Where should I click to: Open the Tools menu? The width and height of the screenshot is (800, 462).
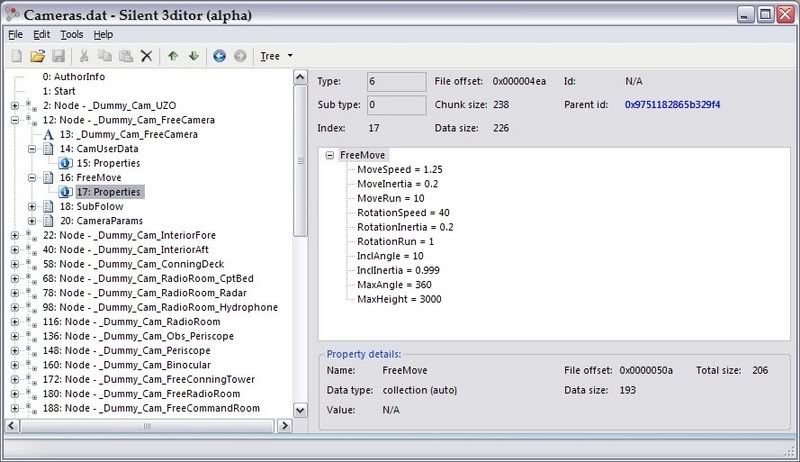pyautogui.click(x=71, y=34)
